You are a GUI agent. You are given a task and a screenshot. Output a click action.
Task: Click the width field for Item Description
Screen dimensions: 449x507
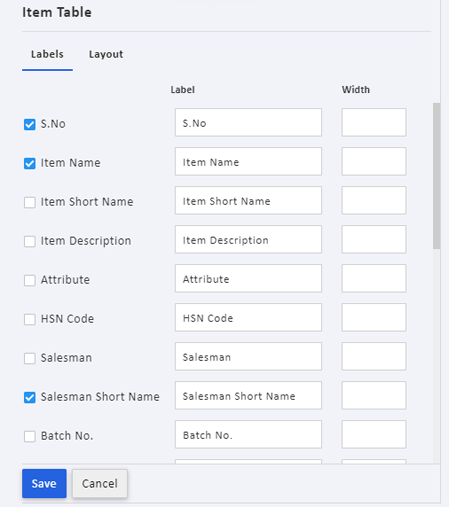click(374, 239)
